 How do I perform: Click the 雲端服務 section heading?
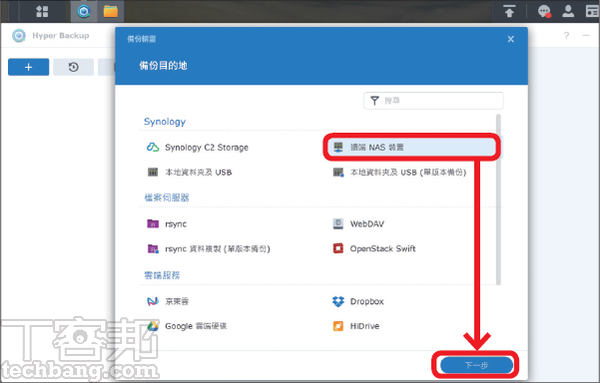162,275
